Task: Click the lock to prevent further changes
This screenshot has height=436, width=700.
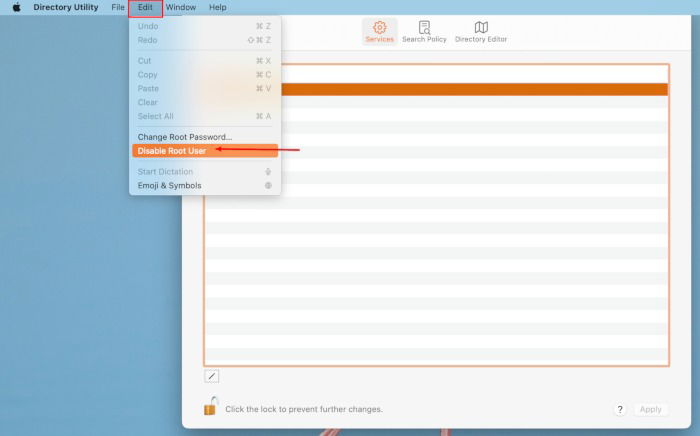Action: (211, 407)
